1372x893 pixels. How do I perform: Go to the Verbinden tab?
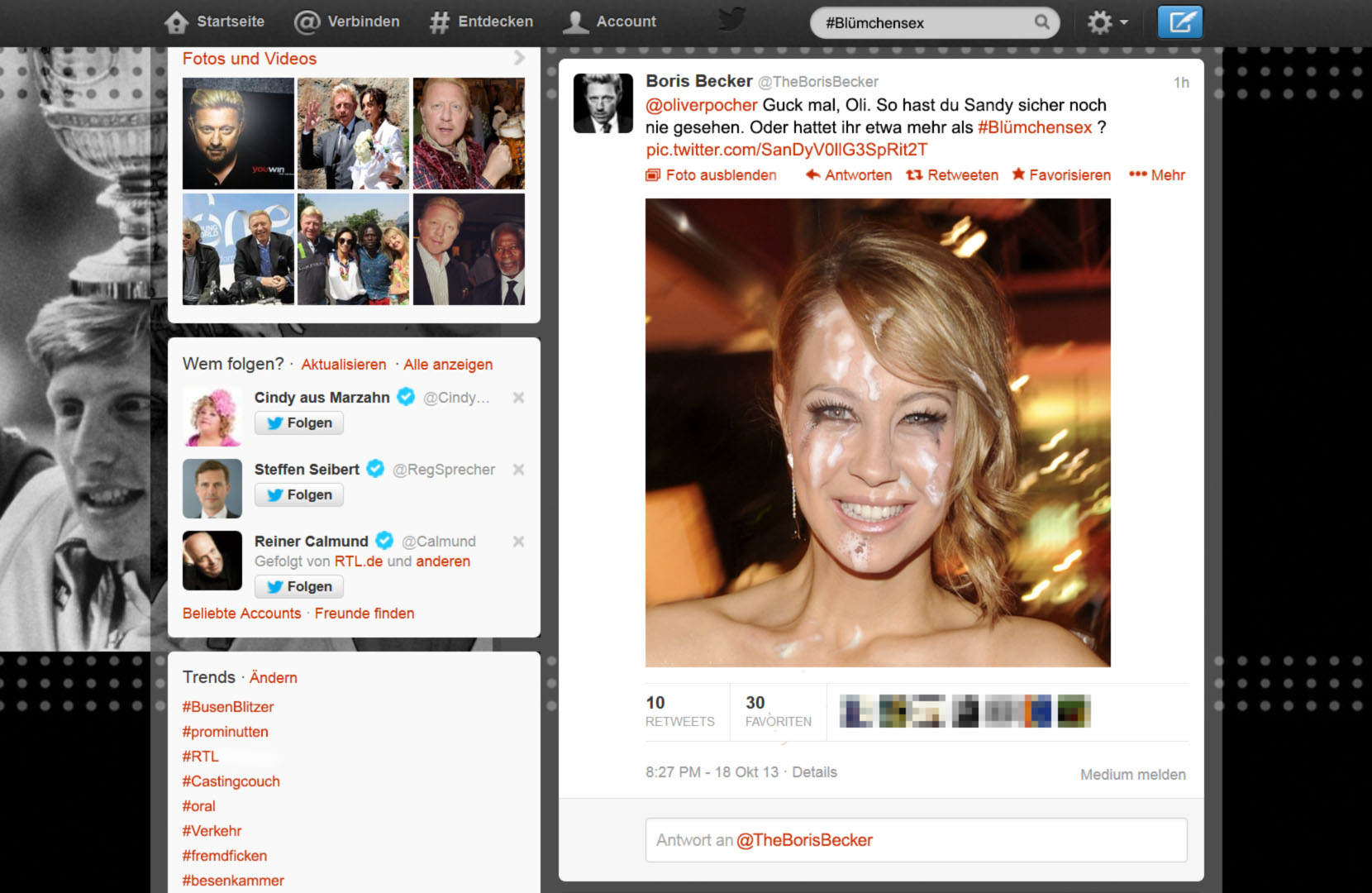[x=347, y=21]
